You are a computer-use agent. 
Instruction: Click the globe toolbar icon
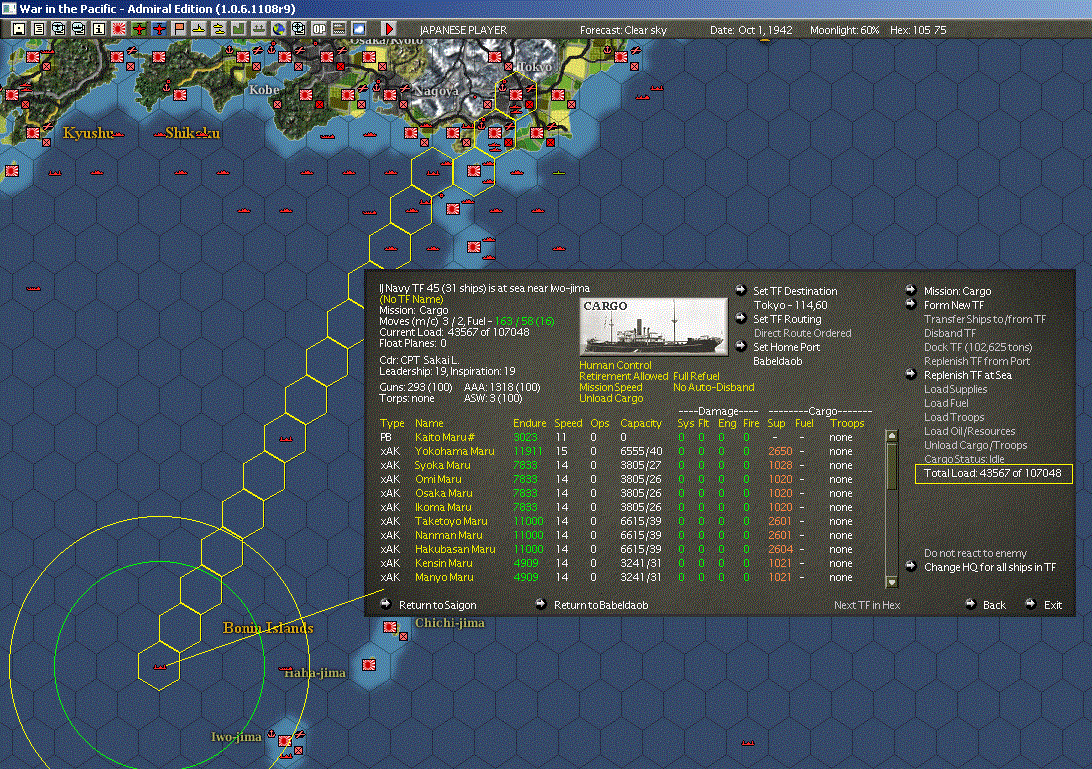tap(279, 29)
